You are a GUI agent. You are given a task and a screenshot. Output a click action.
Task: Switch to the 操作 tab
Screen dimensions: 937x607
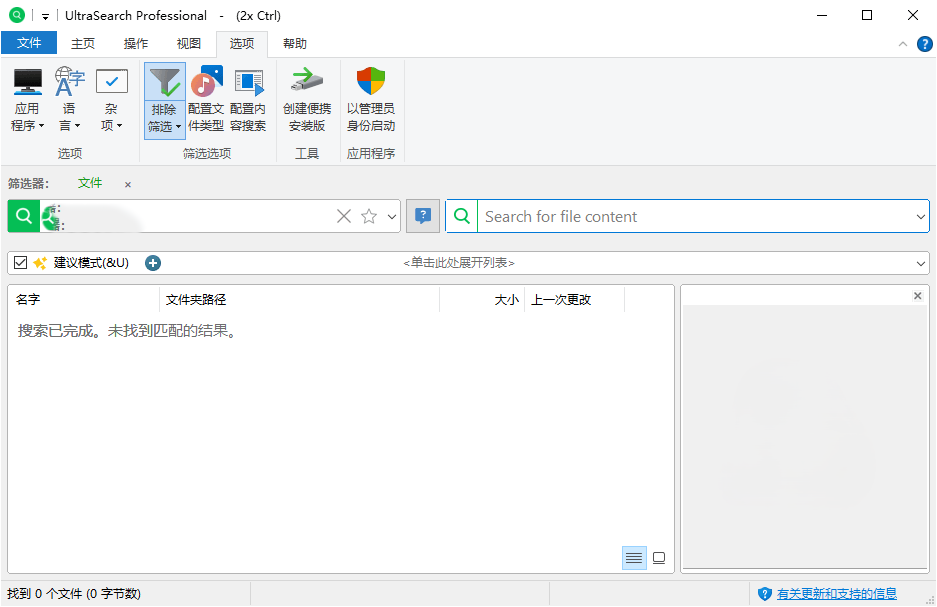point(136,44)
